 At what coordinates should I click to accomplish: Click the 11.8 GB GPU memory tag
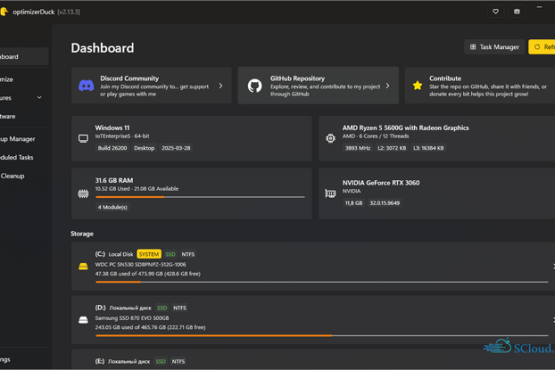[x=354, y=203]
